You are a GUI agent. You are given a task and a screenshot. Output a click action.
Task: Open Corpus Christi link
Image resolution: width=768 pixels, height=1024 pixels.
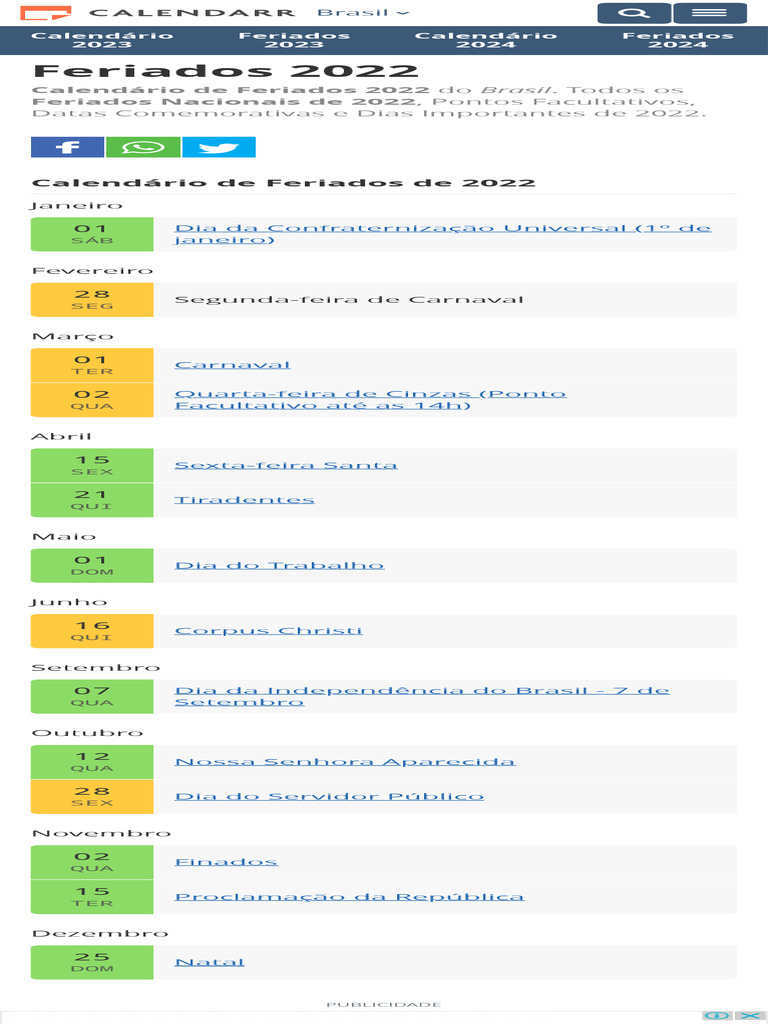[268, 631]
